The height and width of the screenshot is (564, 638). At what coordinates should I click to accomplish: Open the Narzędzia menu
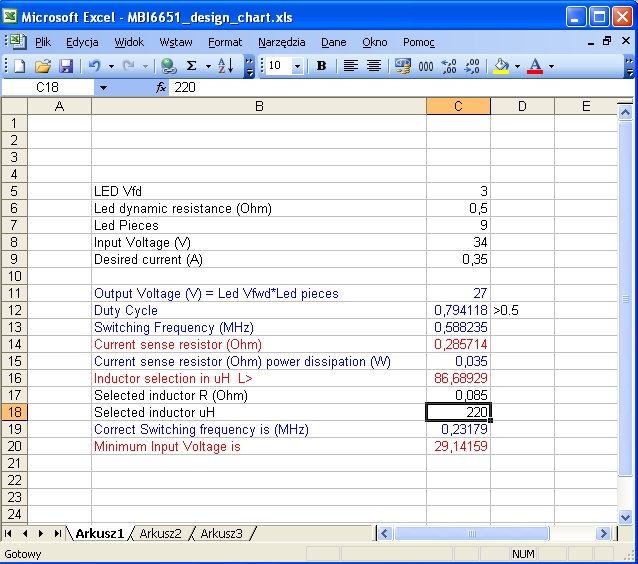point(283,42)
